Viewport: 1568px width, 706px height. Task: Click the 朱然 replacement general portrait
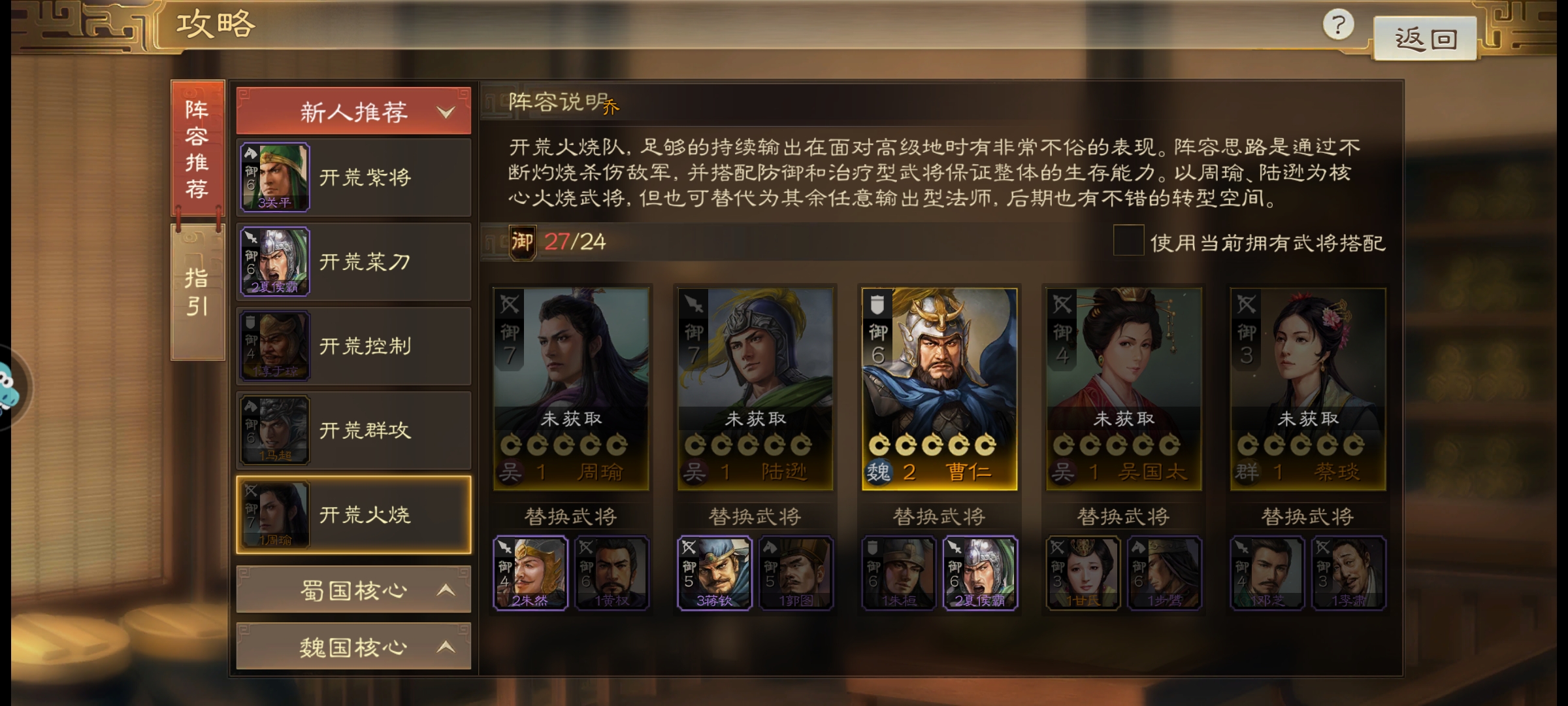530,573
